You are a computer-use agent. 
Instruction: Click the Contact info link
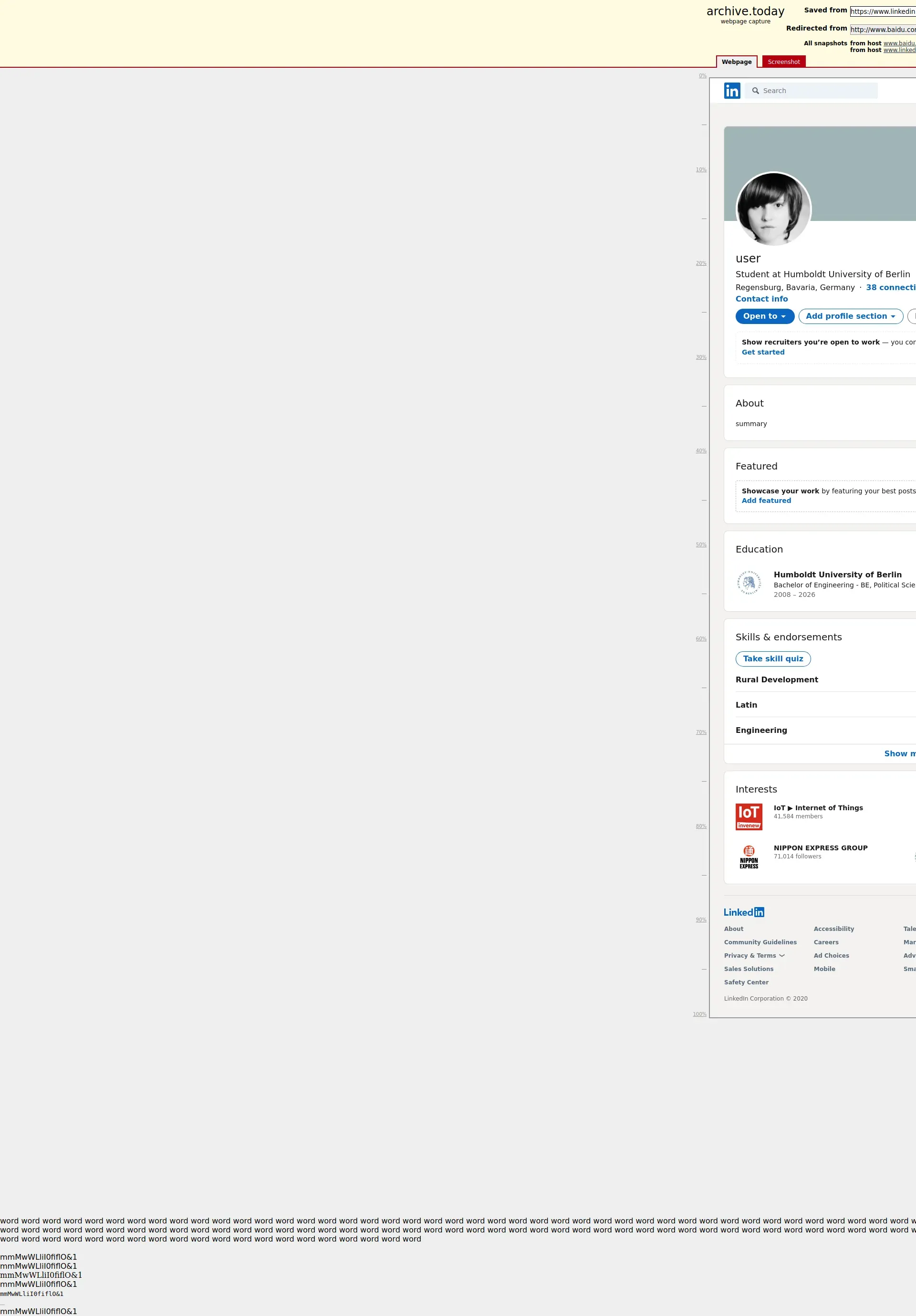(x=761, y=299)
